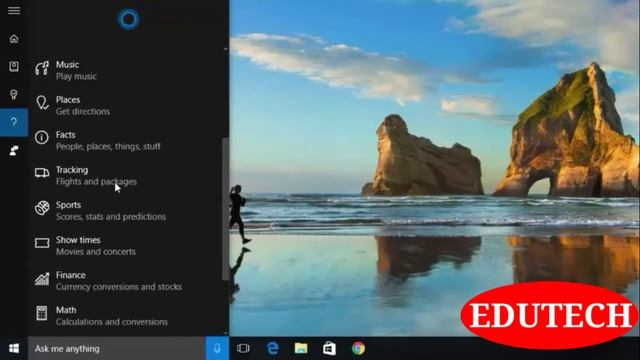Click the 'Get directions' subtitle
The image size is (640, 360).
(83, 111)
